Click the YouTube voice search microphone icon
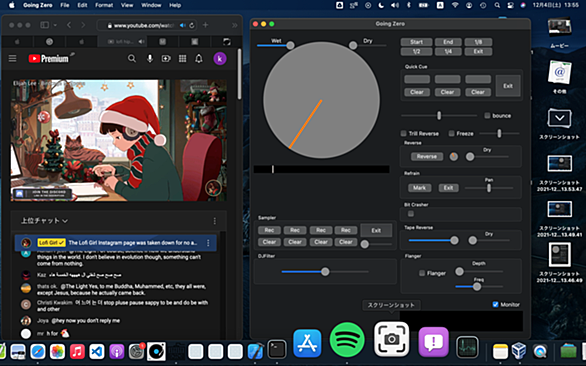 (149, 59)
